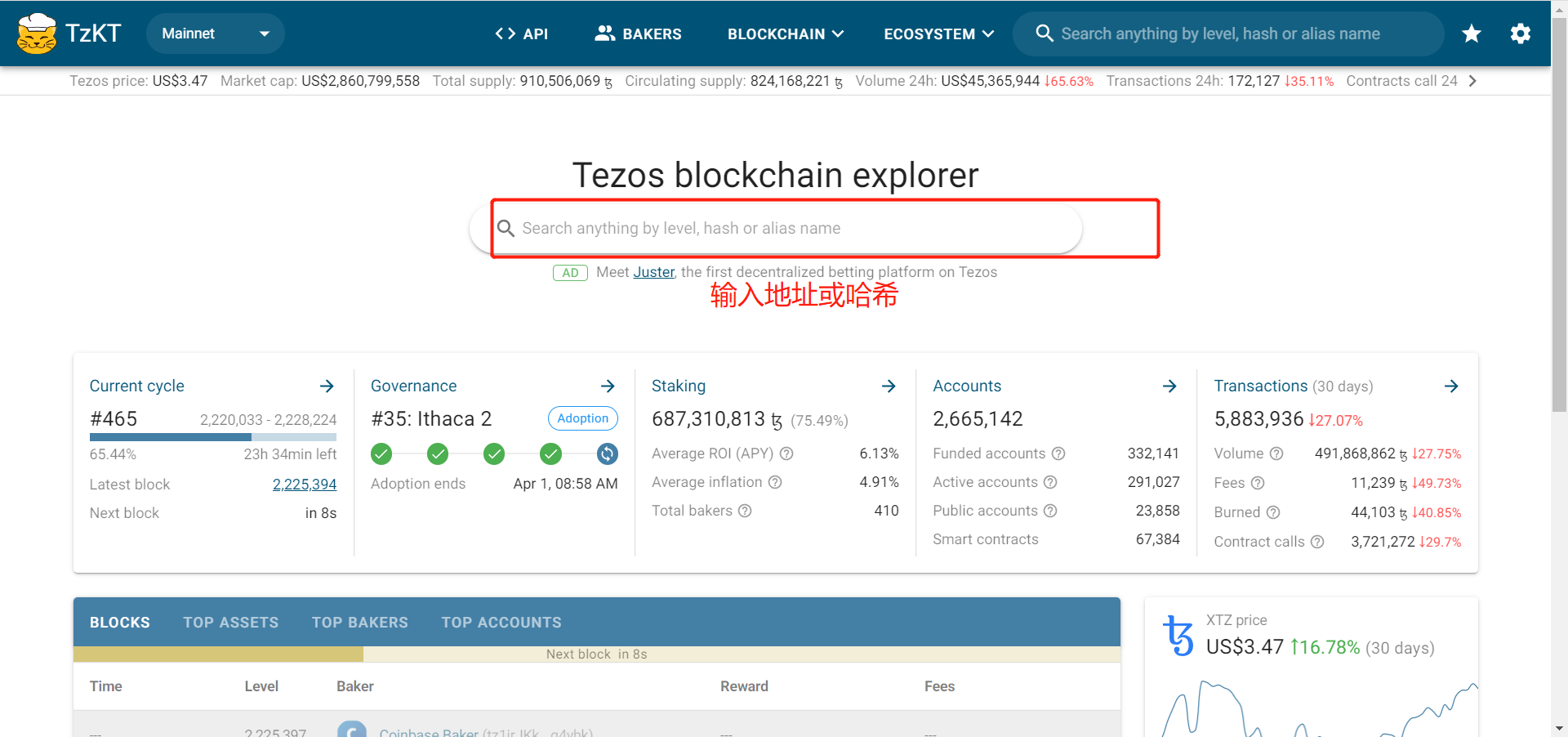Expand the ECOSYSTEM menu
This screenshot has width=1568, height=737.
point(938,33)
